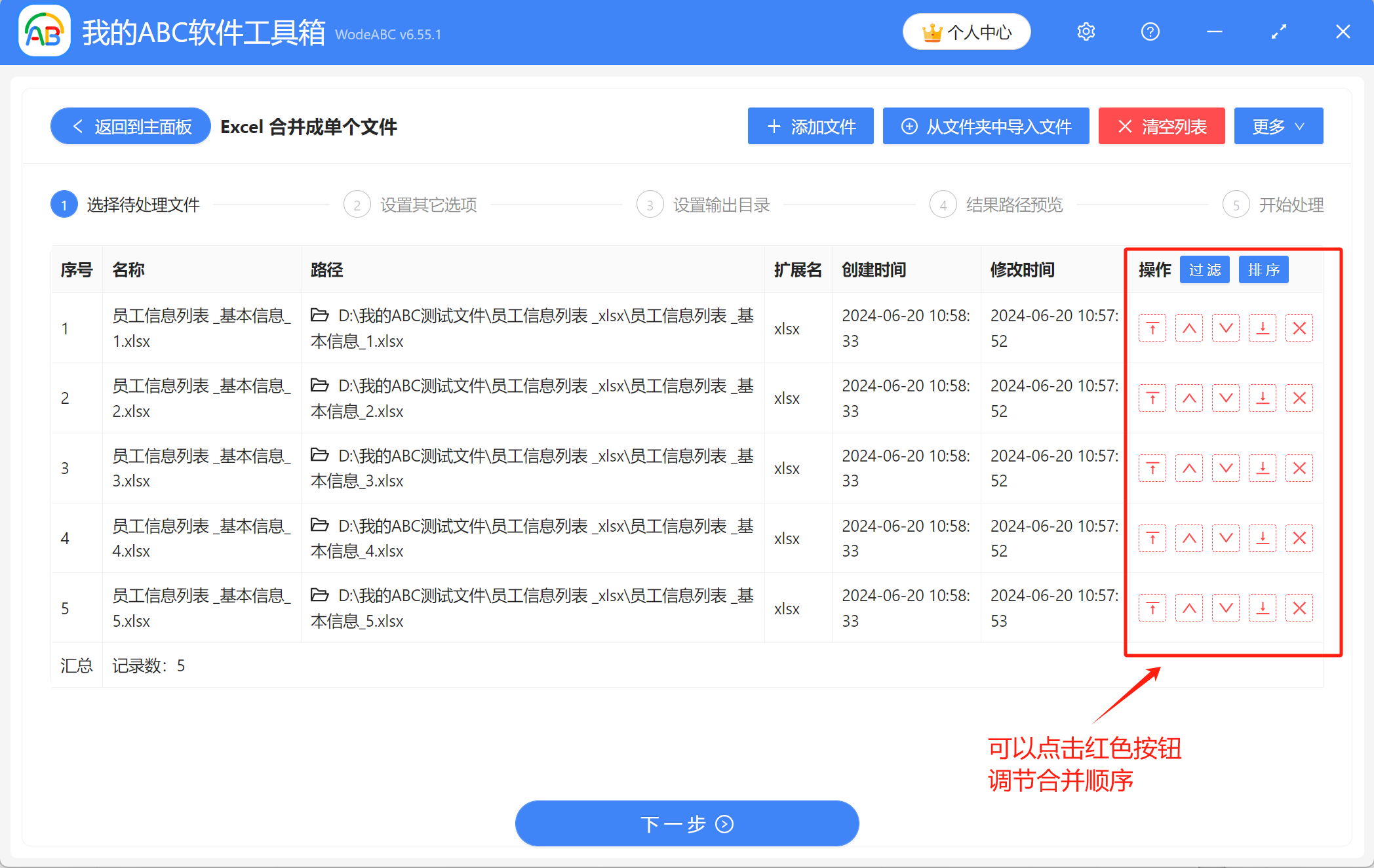The width and height of the screenshot is (1374, 868).
Task: Move file 1 down one position
Action: [1226, 328]
